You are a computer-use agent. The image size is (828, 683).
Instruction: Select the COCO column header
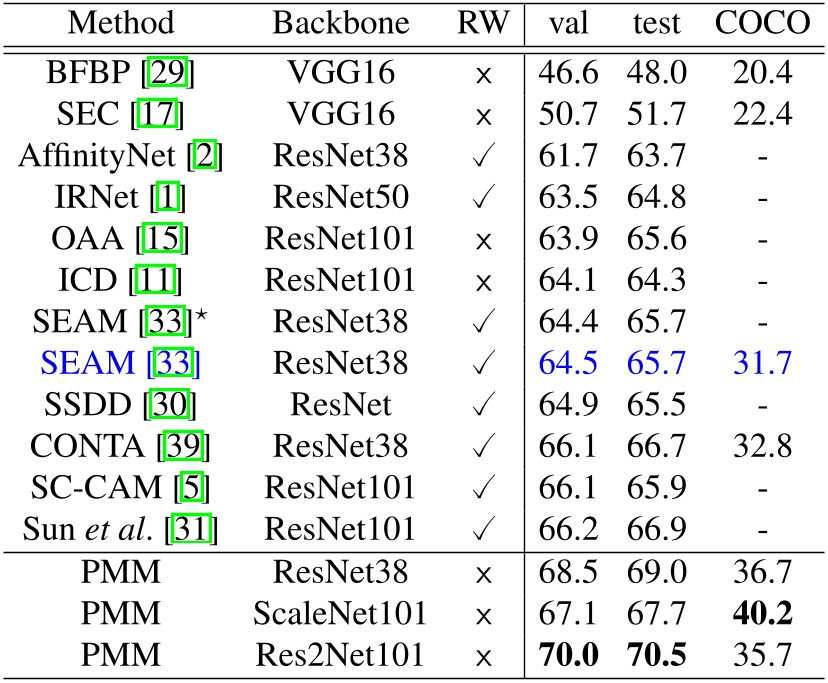pos(761,22)
